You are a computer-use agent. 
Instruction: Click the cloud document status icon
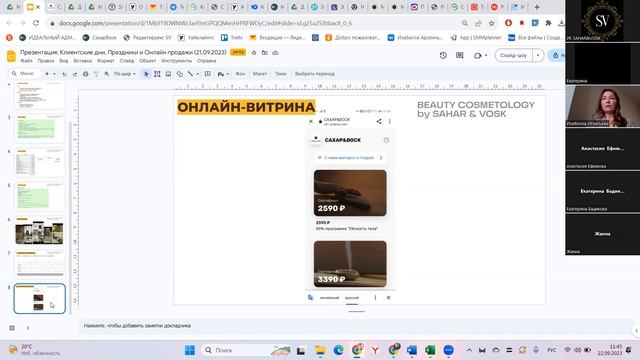(276, 53)
